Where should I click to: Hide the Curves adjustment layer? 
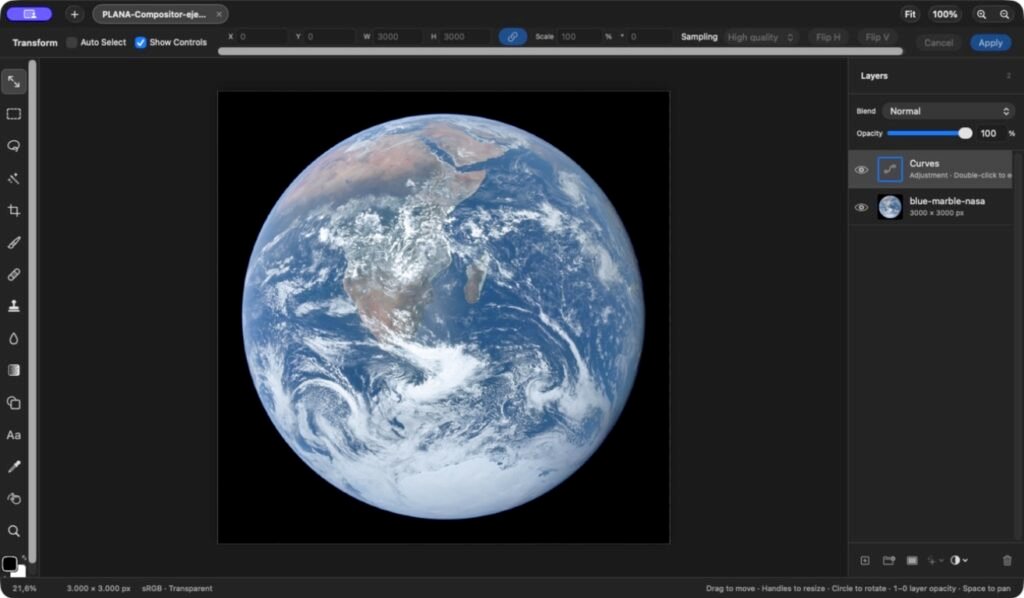point(861,170)
